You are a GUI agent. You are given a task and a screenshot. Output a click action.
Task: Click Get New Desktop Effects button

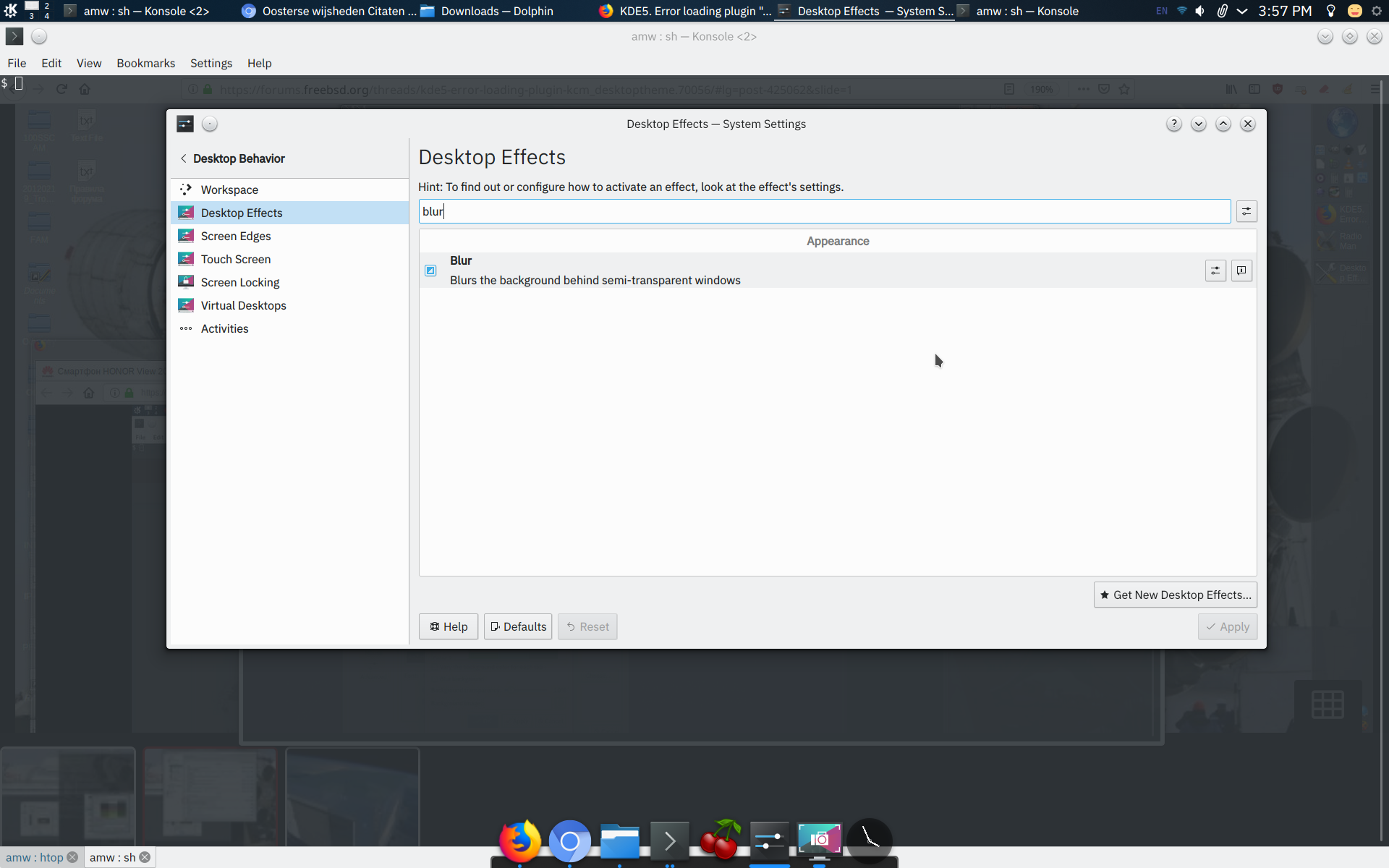(x=1175, y=595)
